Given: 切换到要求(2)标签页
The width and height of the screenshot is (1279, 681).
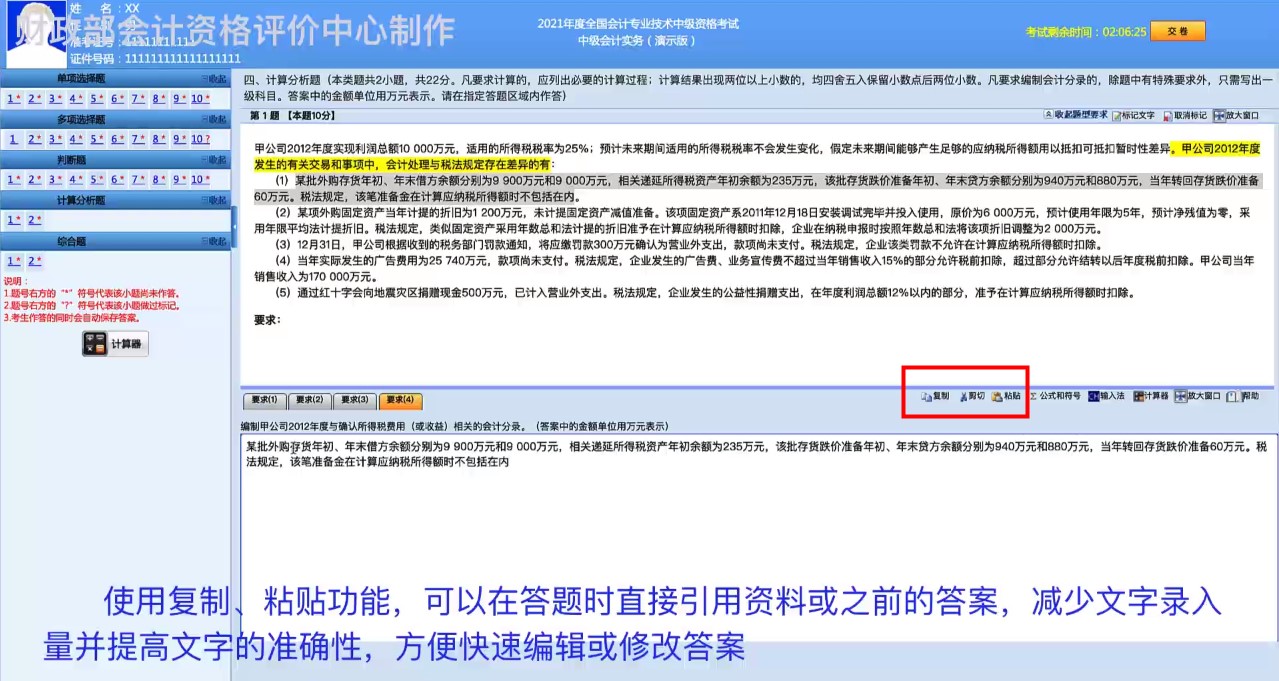Looking at the screenshot, I should [308, 400].
